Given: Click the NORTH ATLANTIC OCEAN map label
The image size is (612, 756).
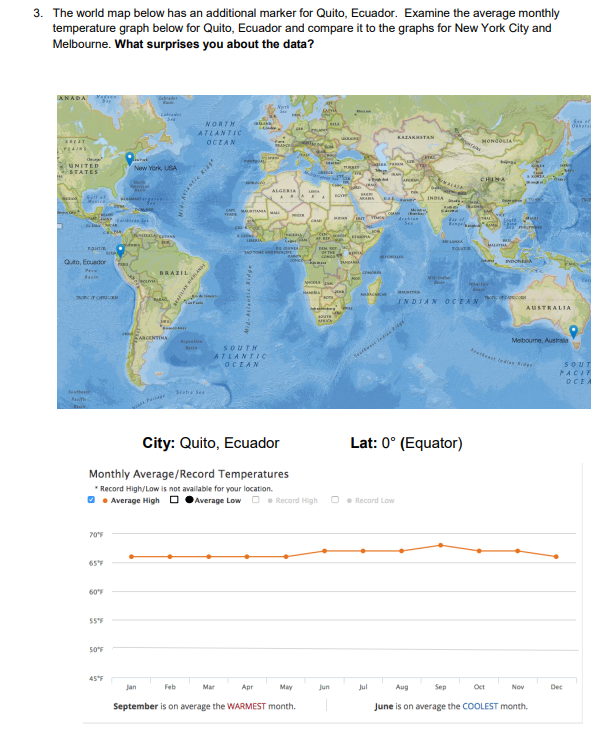Looking at the screenshot, I should pyautogui.click(x=221, y=133).
